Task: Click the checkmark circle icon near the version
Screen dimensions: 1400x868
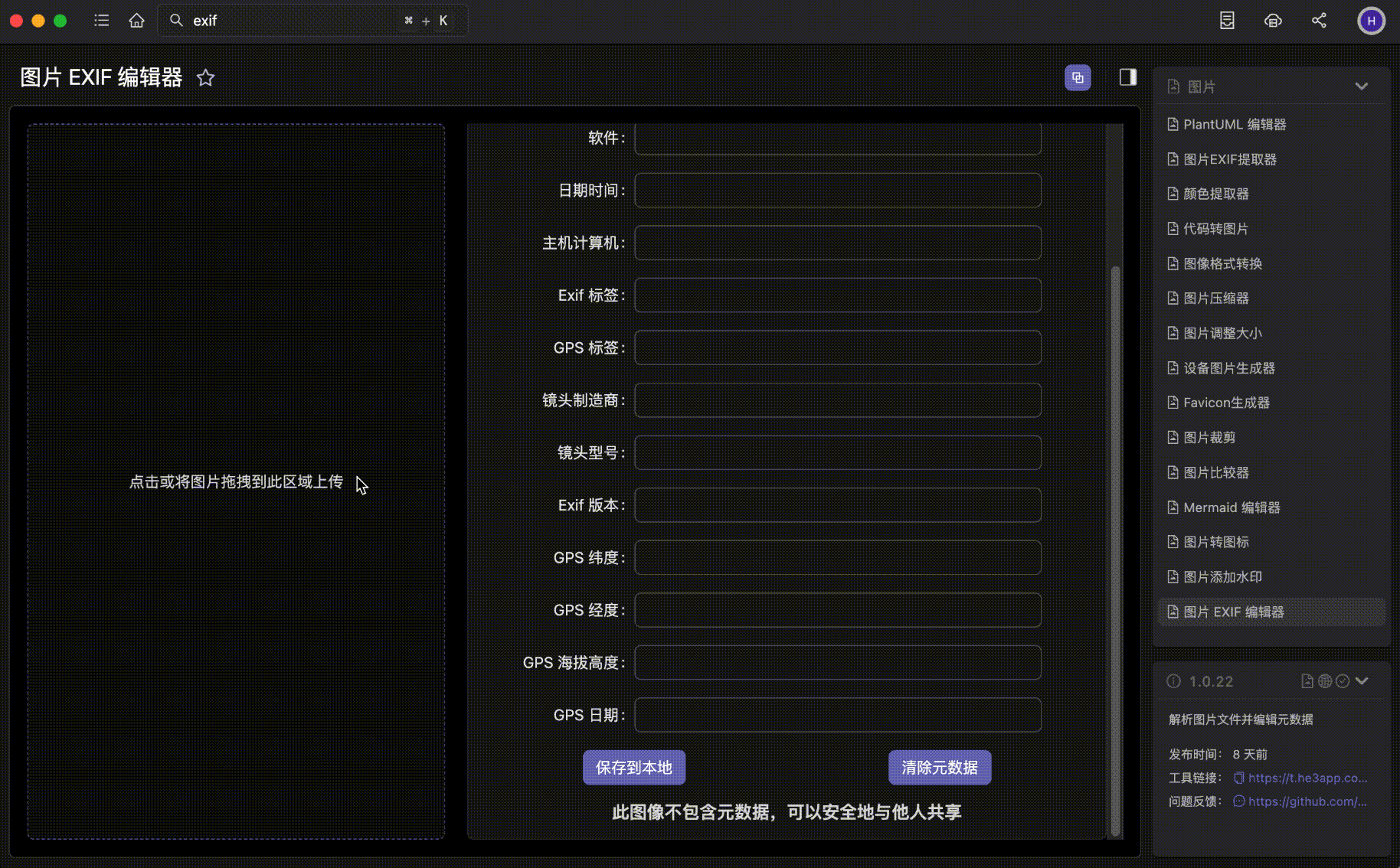Action: (1343, 681)
